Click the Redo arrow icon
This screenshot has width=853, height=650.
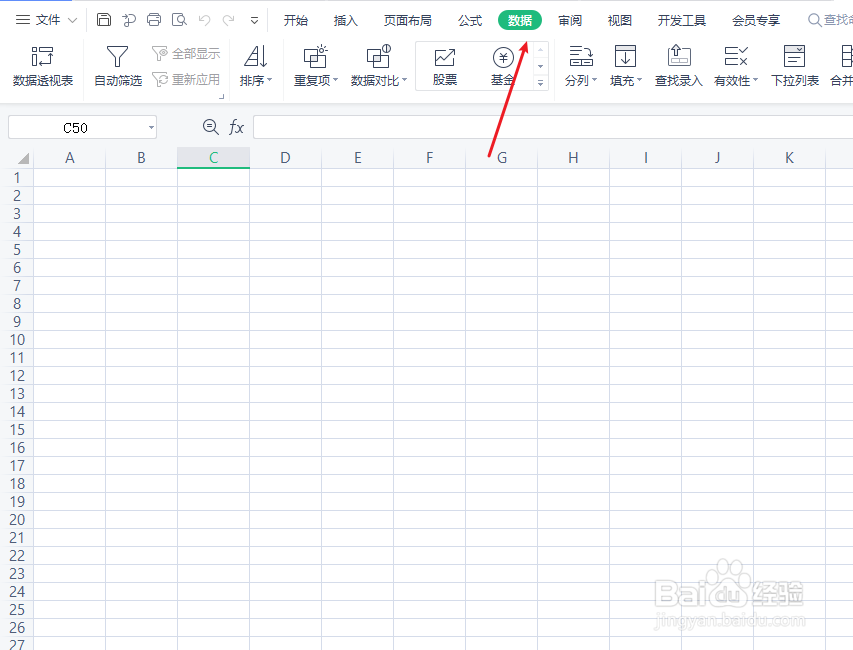tap(228, 20)
